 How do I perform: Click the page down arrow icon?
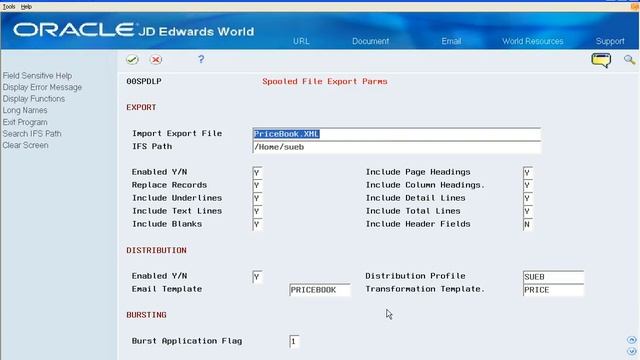631,351
